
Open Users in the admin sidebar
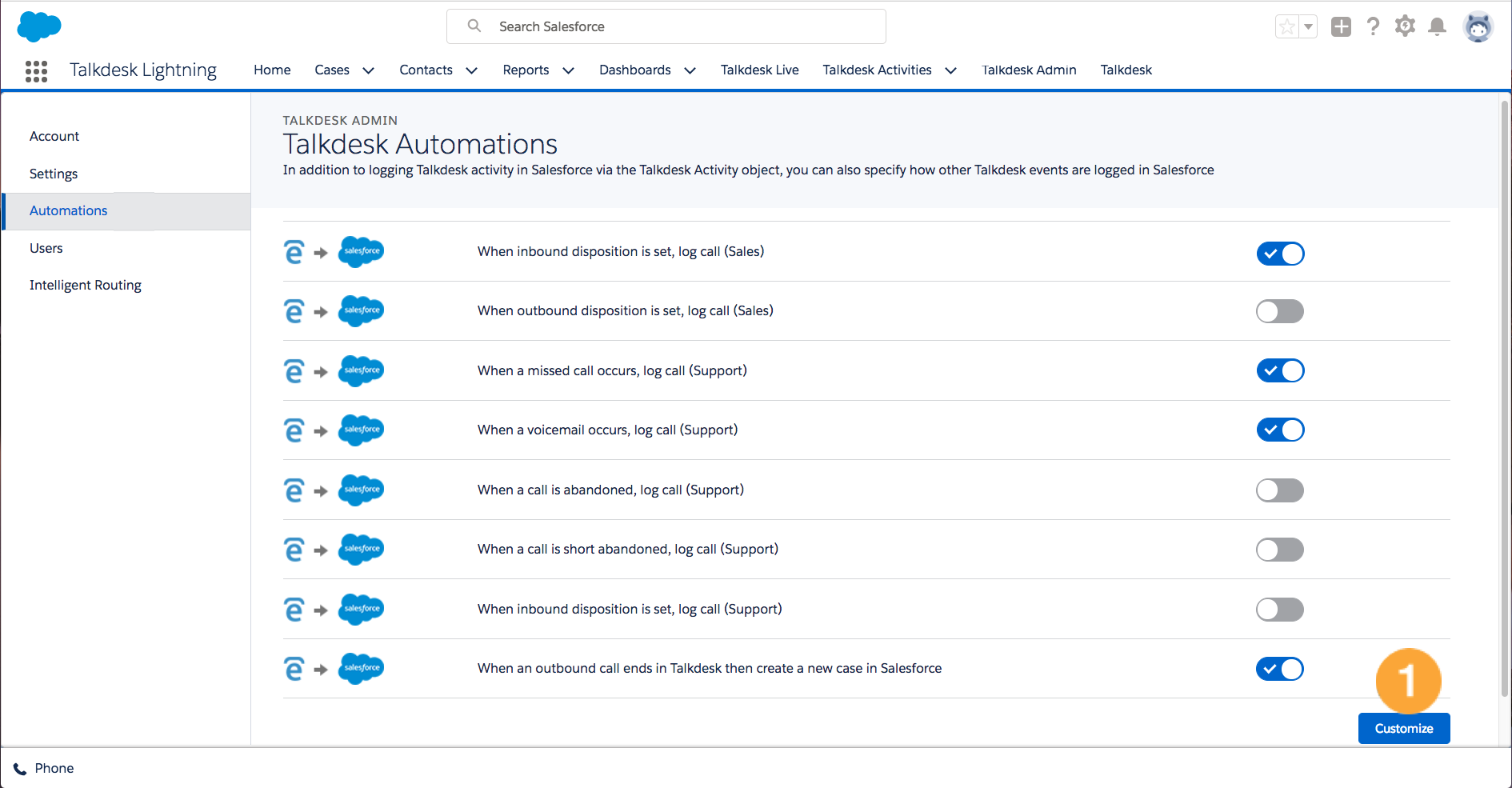[x=46, y=249]
